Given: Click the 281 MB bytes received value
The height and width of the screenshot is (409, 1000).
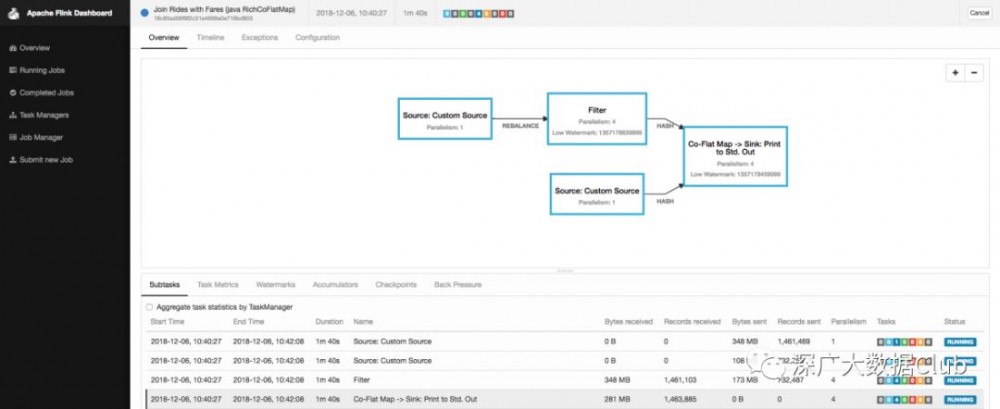Looking at the screenshot, I should 617,399.
